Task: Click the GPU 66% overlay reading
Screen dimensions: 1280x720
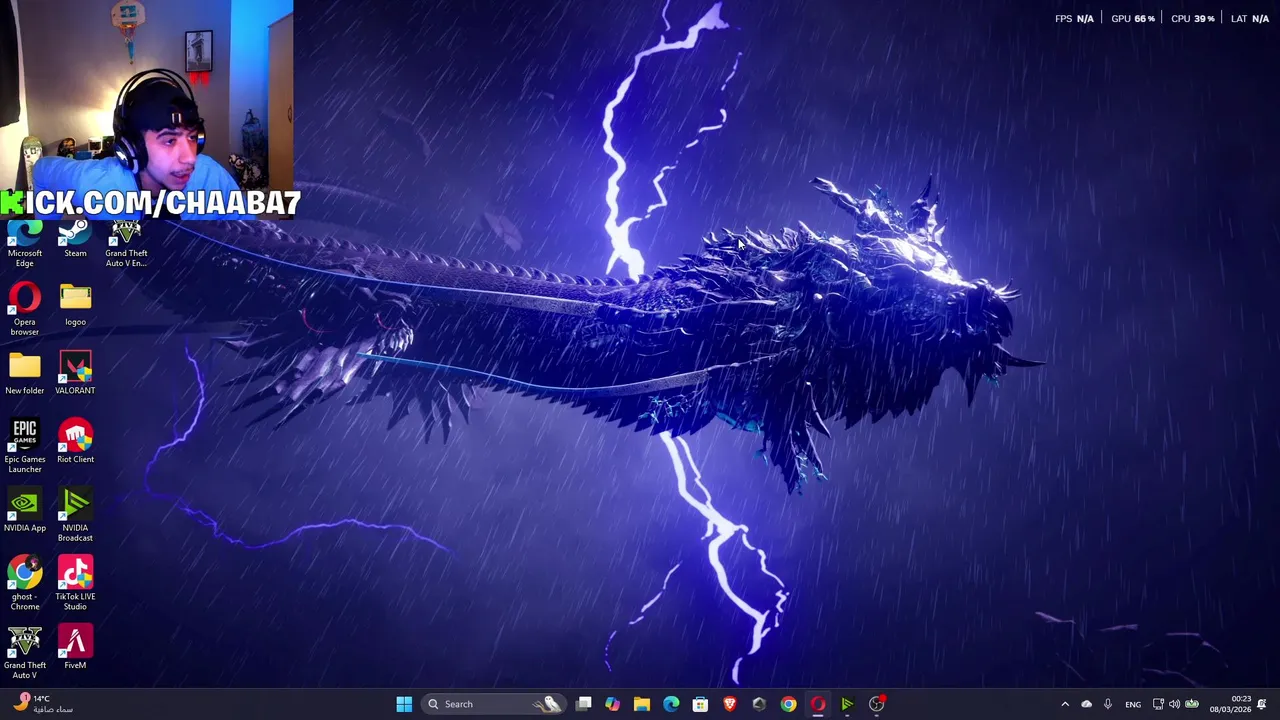Action: click(x=1133, y=19)
